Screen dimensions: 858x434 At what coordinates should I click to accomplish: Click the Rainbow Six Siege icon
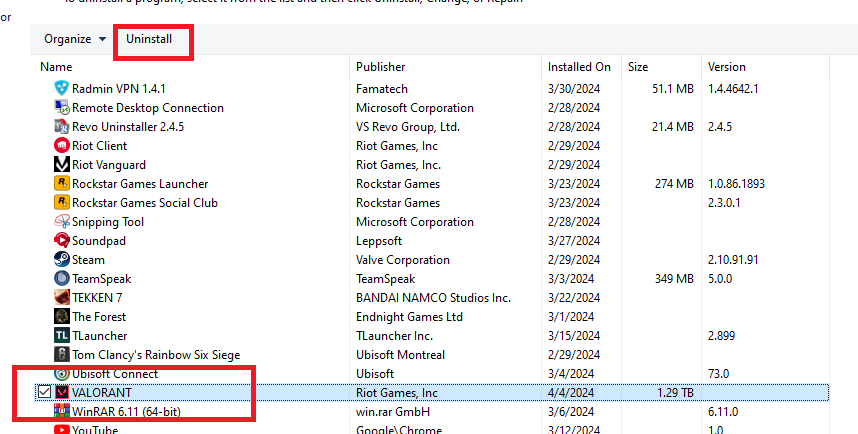pyautogui.click(x=62, y=355)
